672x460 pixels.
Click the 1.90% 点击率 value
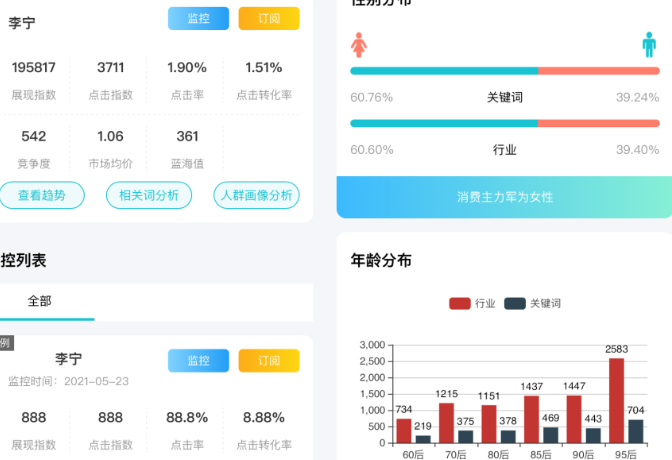(187, 67)
